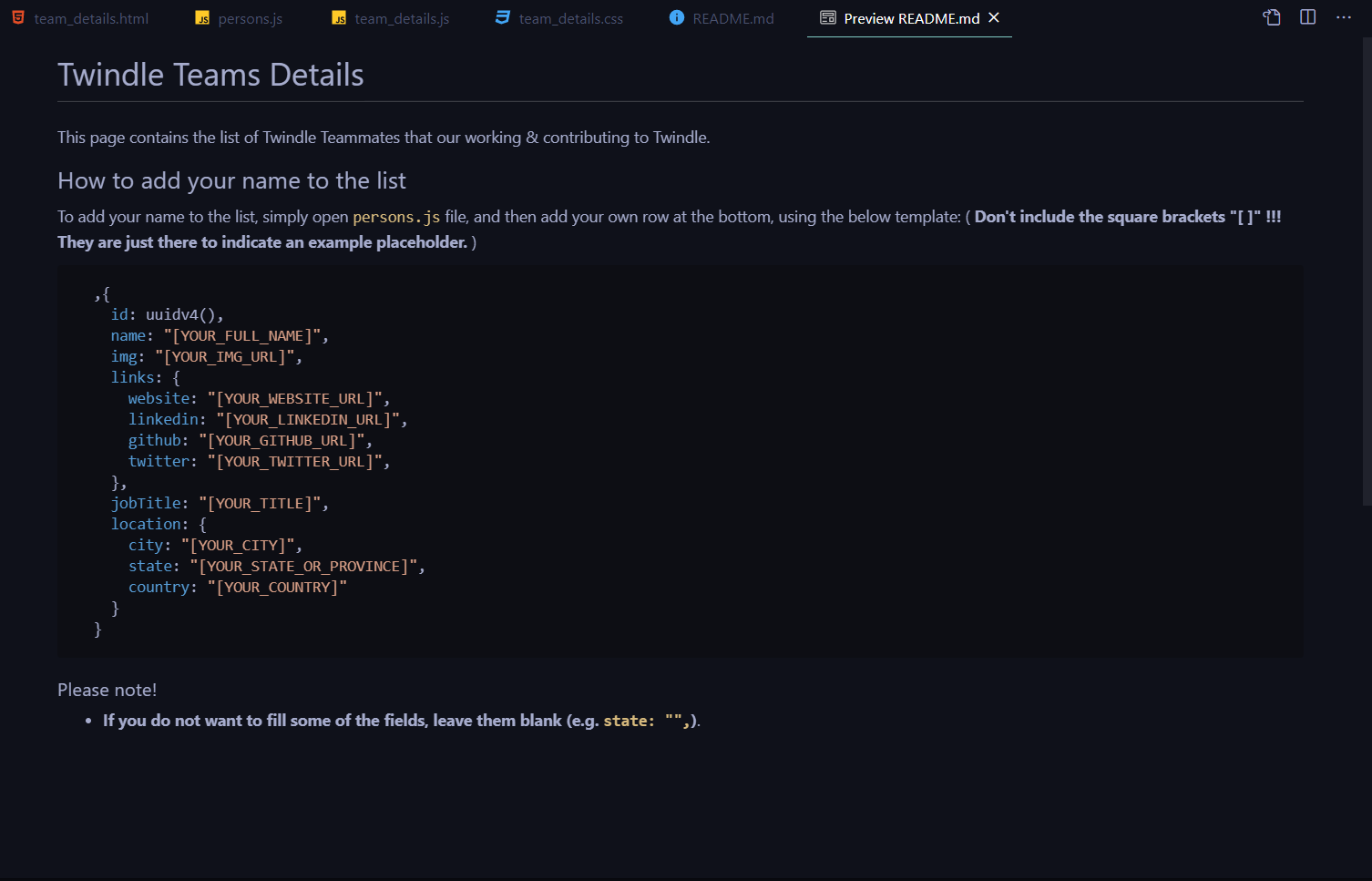Click the '[YOUR_LINKEDIN_URL]' linkedin line
This screenshot has width=1372, height=881.
[x=268, y=419]
